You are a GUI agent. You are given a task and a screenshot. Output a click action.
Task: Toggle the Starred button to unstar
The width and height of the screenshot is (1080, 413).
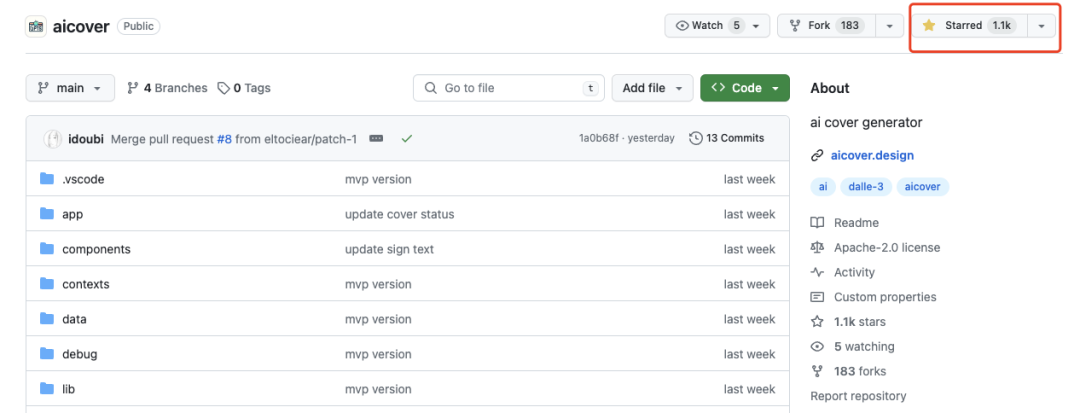pyautogui.click(x=970, y=25)
